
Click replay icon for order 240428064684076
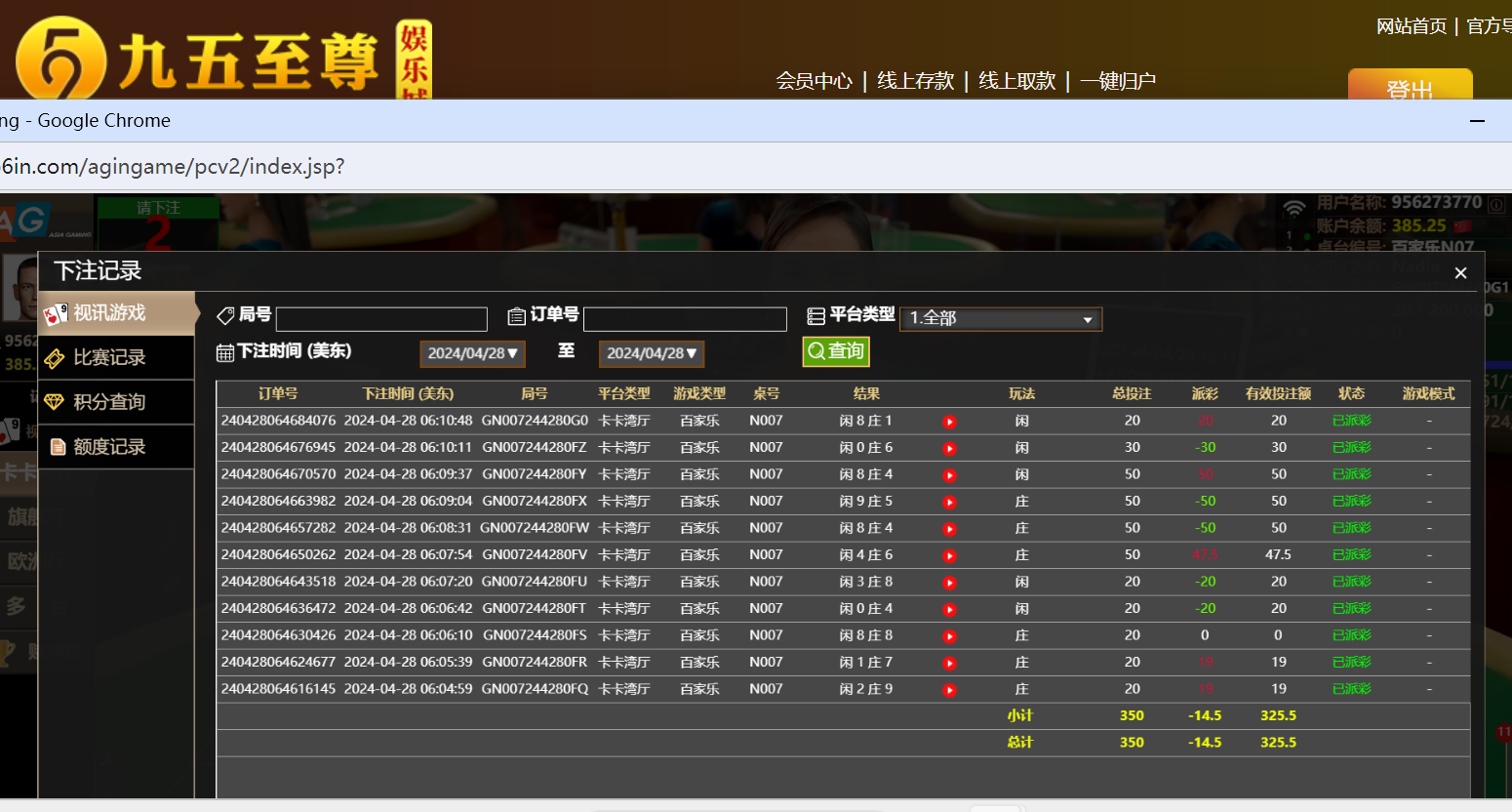pos(949,422)
